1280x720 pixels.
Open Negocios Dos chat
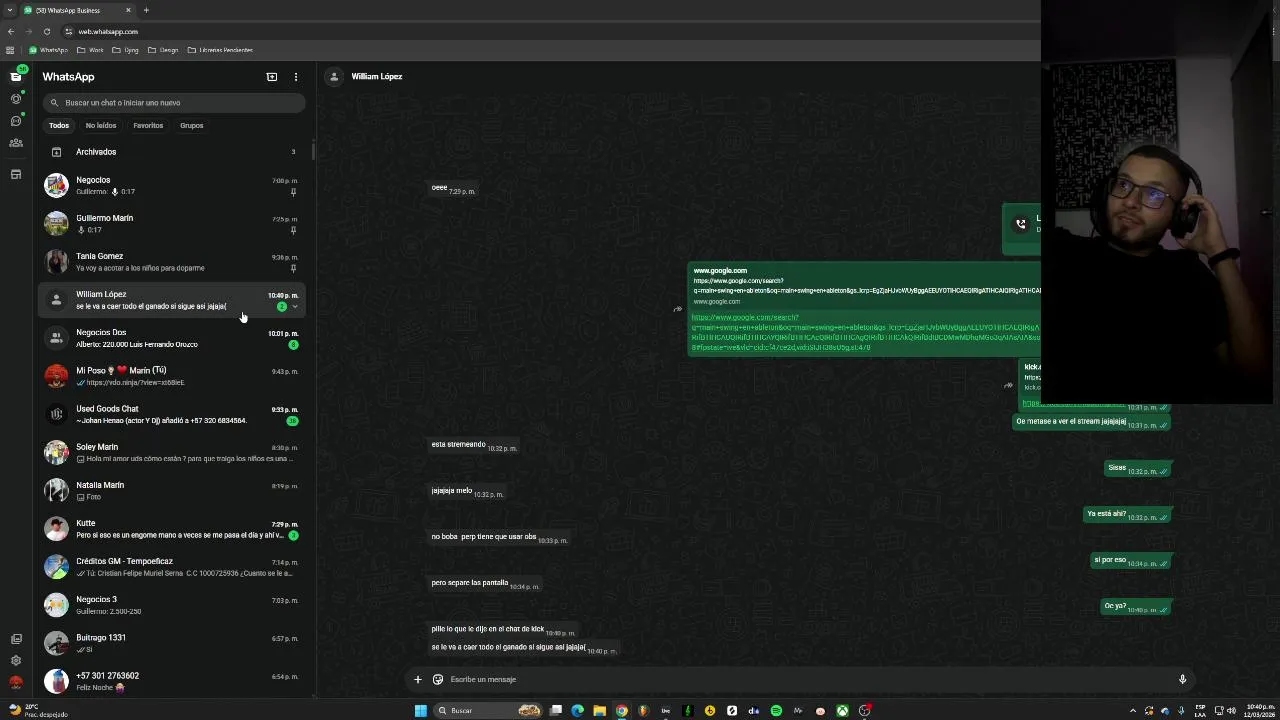point(174,338)
